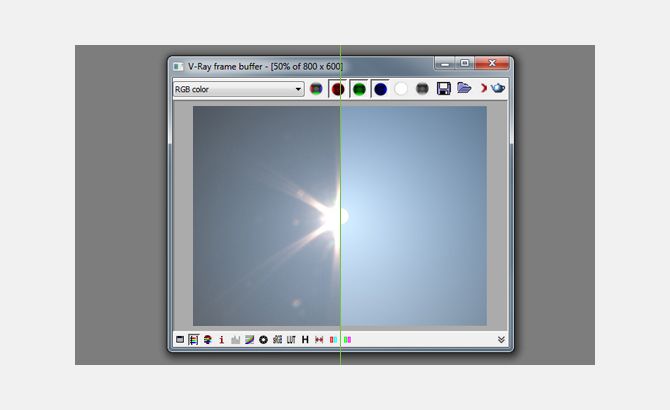Open render history with H icon
This screenshot has height=410, width=670.
click(305, 340)
